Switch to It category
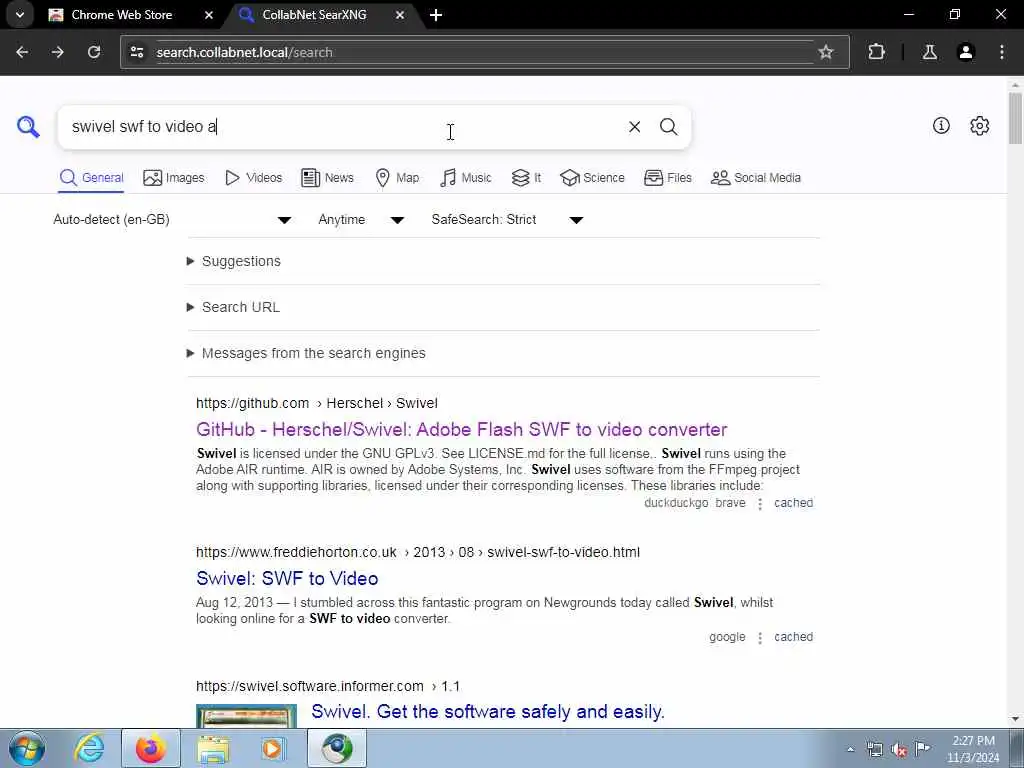 click(526, 178)
